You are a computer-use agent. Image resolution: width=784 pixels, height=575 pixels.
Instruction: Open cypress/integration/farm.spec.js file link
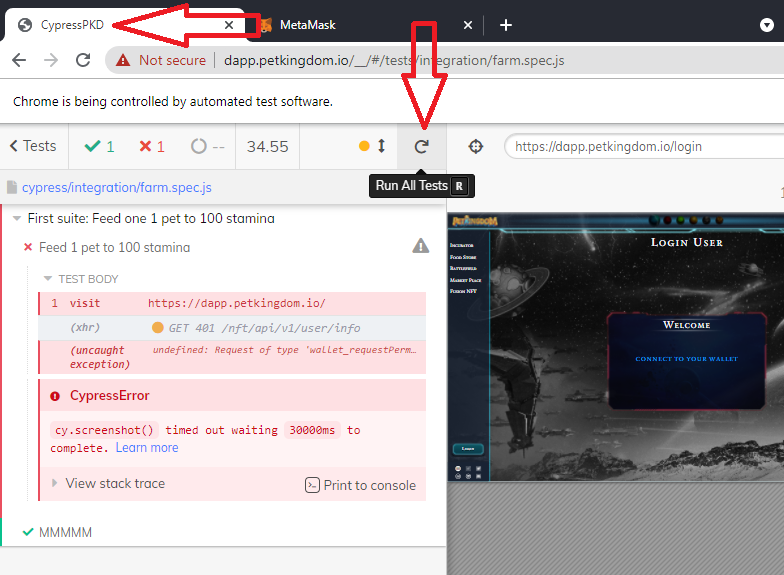tap(116, 188)
